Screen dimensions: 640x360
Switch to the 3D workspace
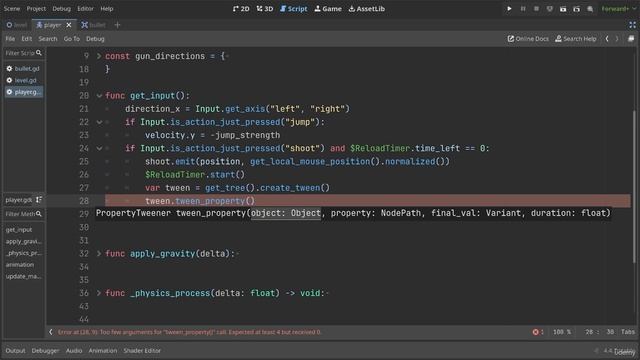pyautogui.click(x=265, y=9)
